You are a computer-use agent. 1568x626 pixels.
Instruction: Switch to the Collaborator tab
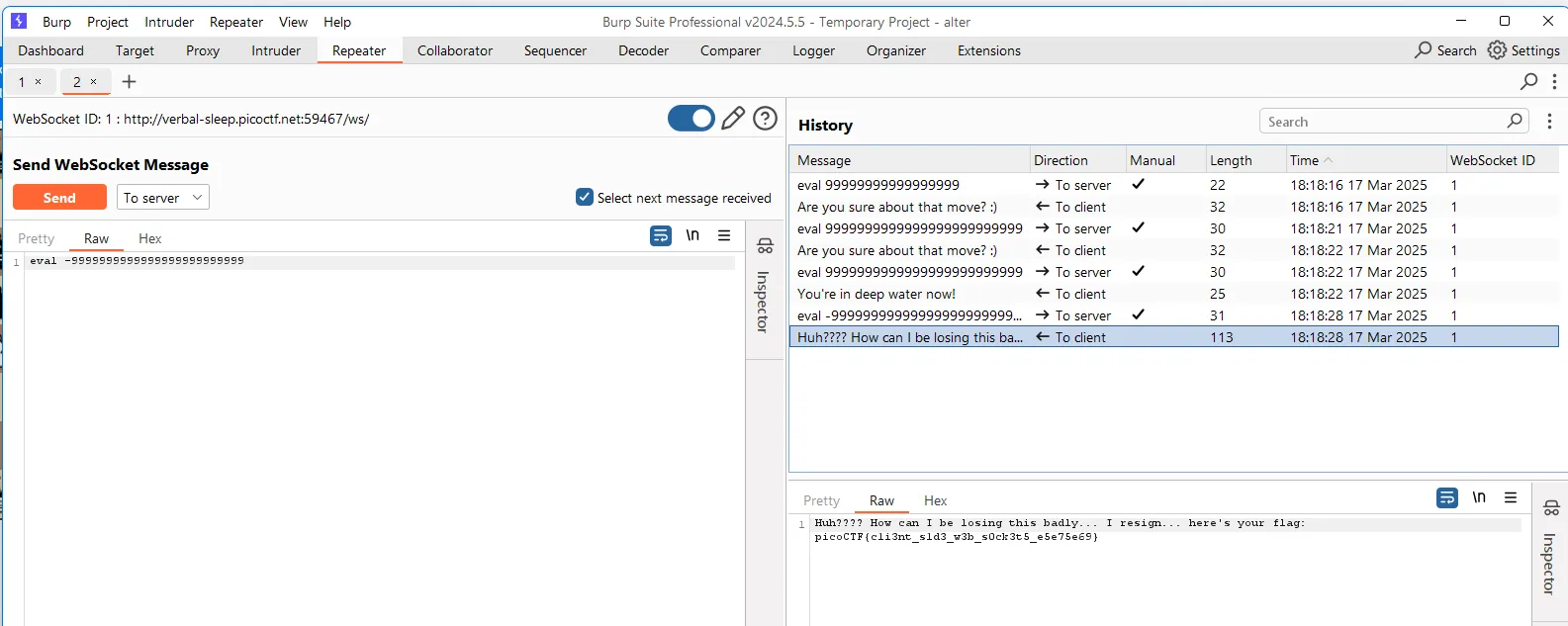[x=455, y=50]
